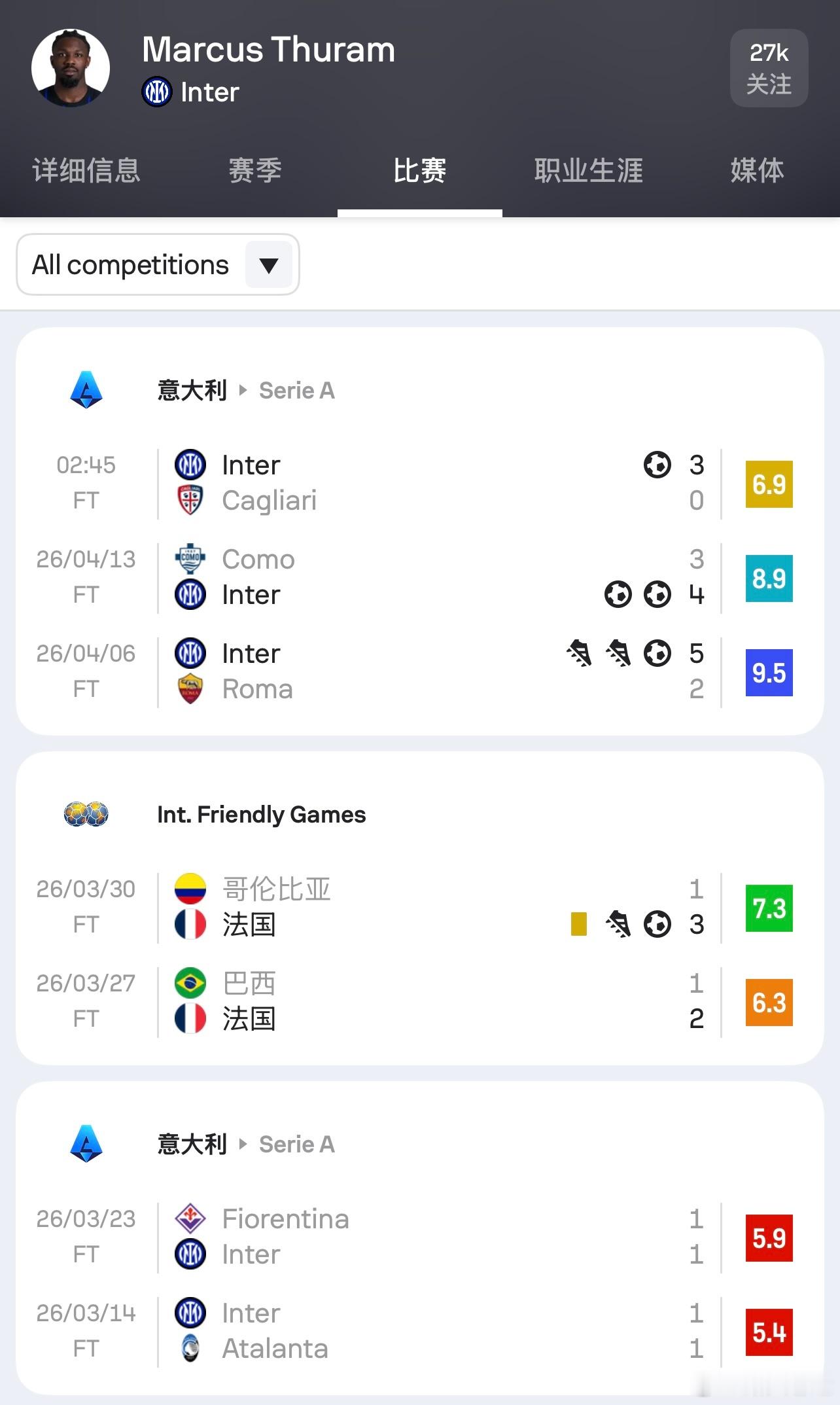This screenshot has width=840, height=1405.
Task: Expand the first 意大利 Serie A league link
Action: point(246,391)
